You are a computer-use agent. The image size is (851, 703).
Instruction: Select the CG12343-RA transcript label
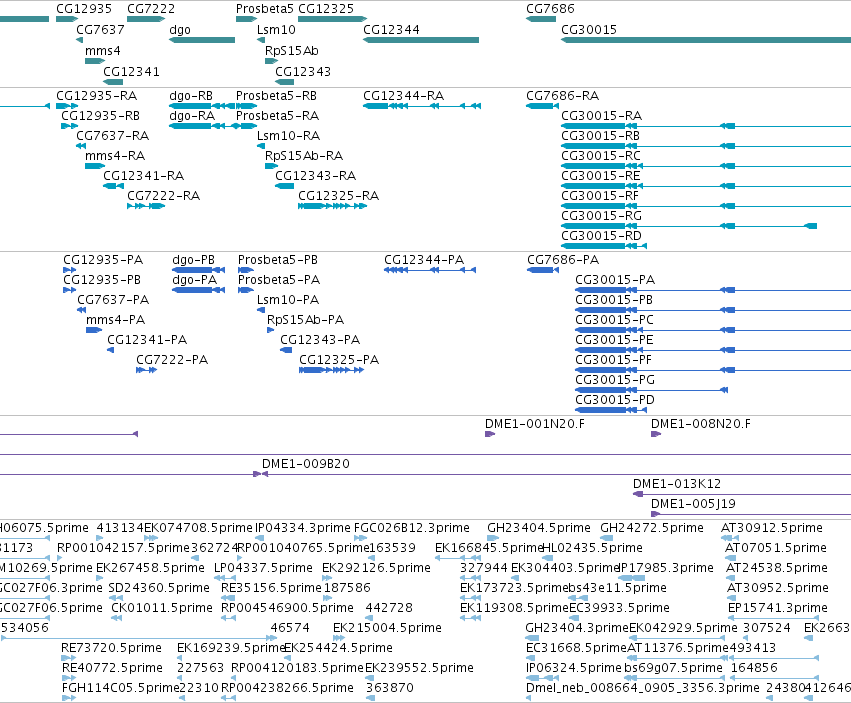click(315, 176)
